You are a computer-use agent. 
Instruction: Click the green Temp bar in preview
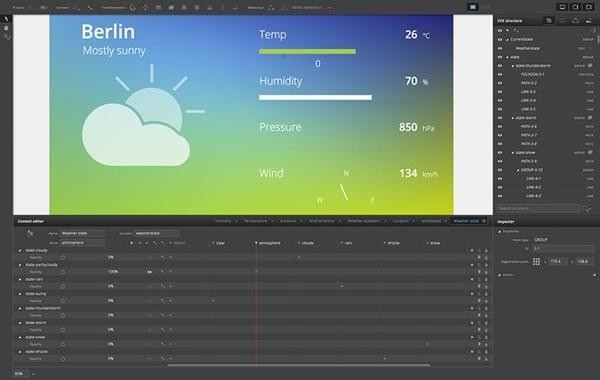[x=307, y=51]
